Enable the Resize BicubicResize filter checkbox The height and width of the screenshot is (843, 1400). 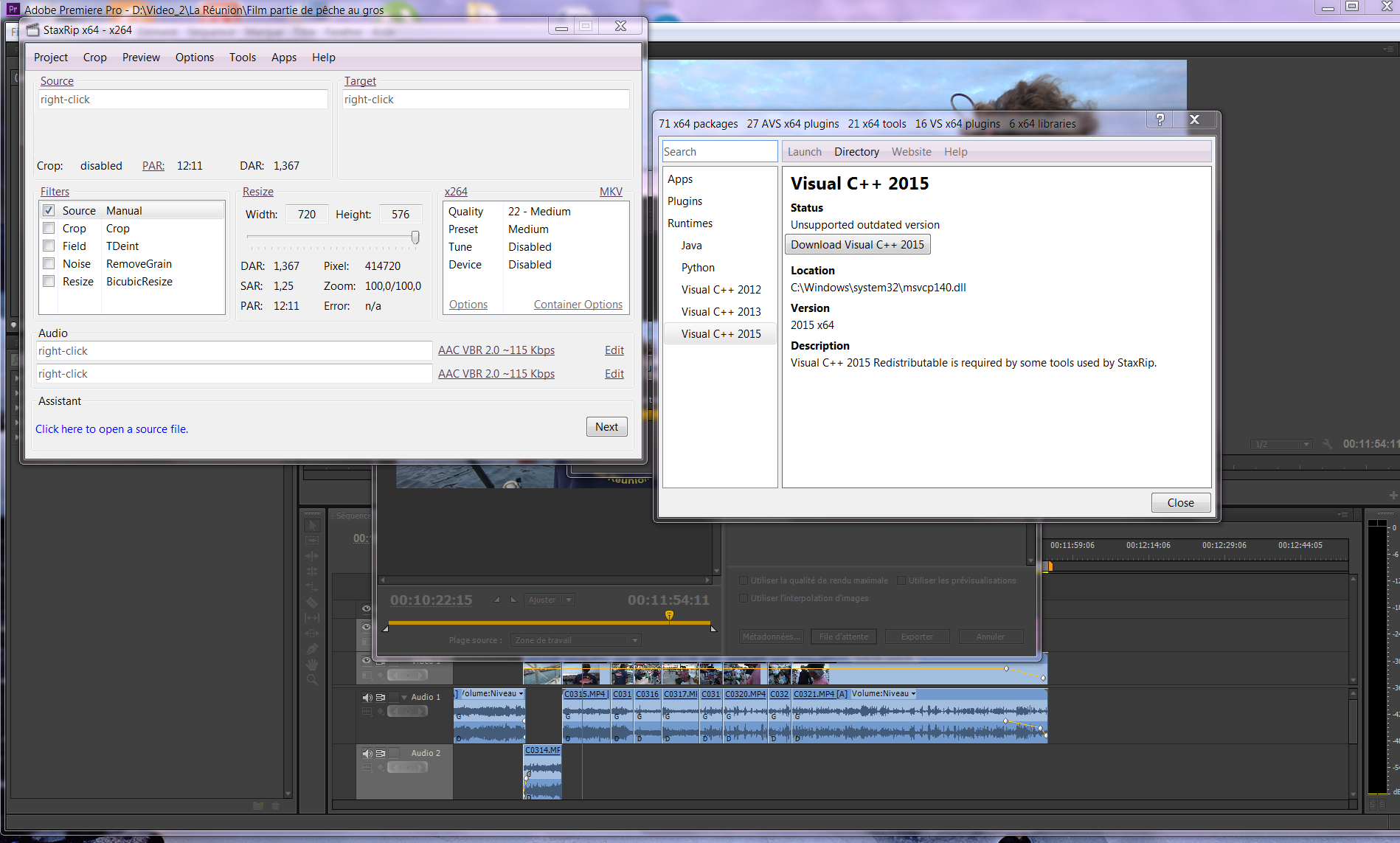[x=49, y=282]
